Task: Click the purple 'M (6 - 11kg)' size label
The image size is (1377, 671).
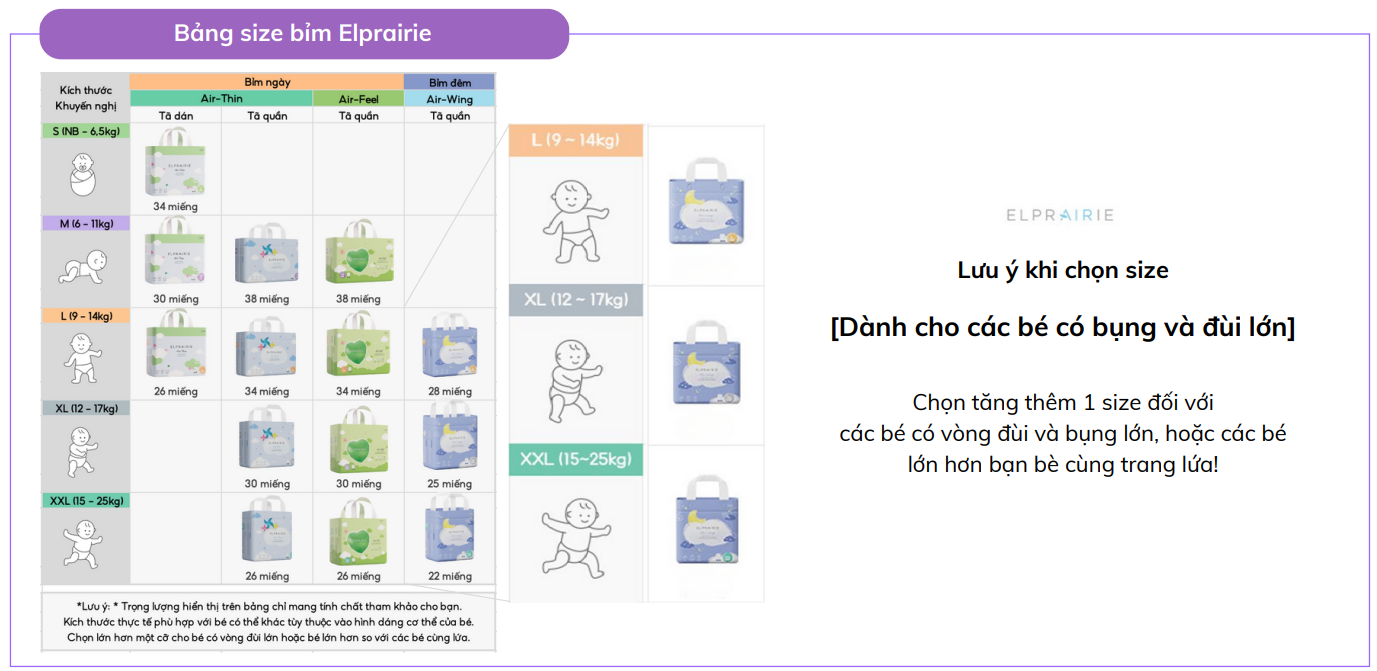Action: pyautogui.click(x=85, y=223)
